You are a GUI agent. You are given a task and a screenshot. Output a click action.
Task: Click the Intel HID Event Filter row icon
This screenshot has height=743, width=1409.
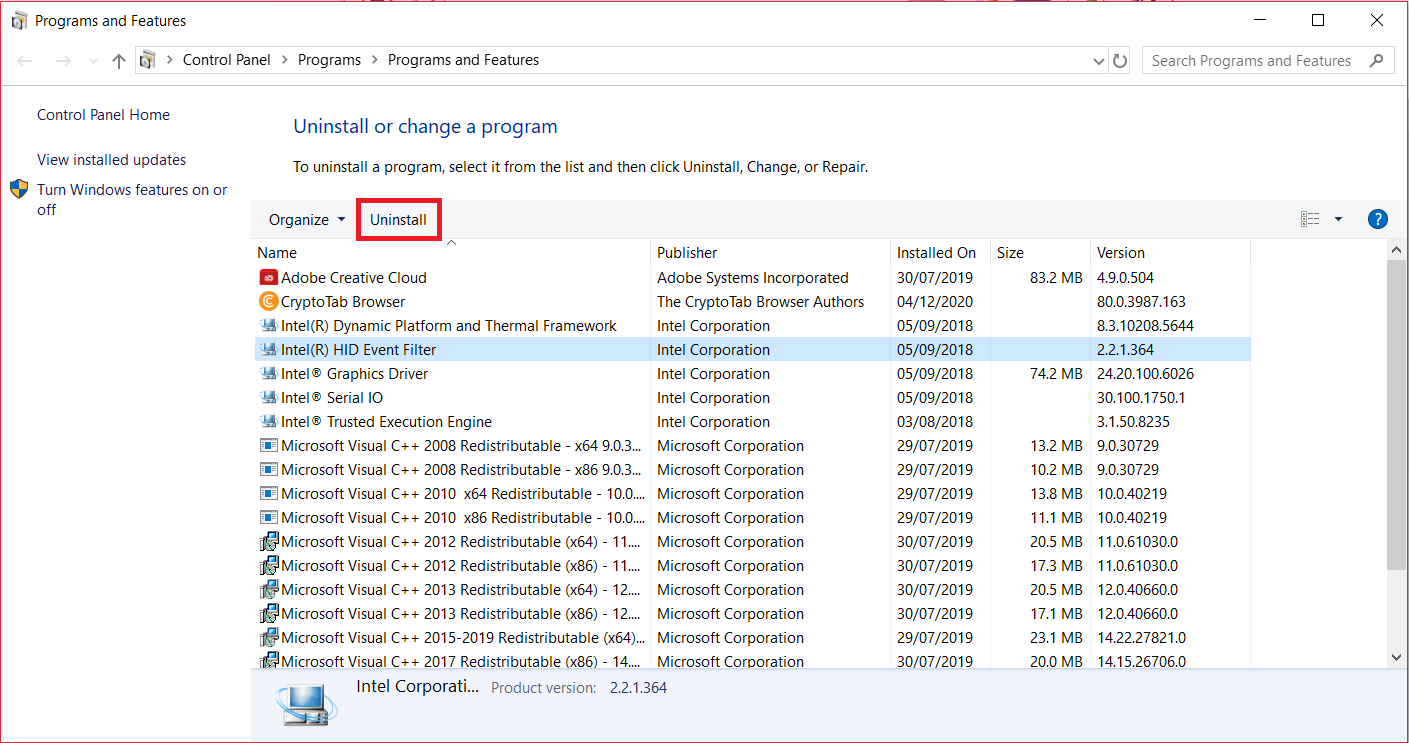(268, 350)
